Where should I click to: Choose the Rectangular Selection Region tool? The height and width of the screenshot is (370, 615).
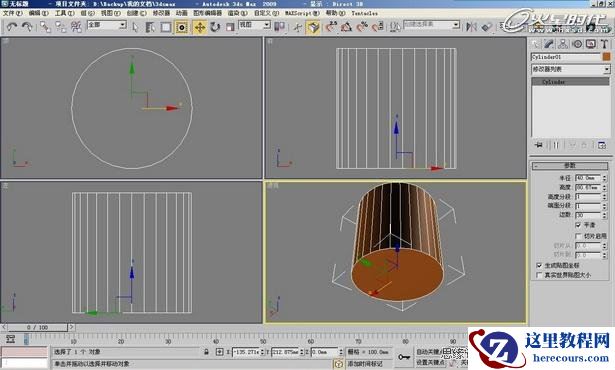point(166,27)
